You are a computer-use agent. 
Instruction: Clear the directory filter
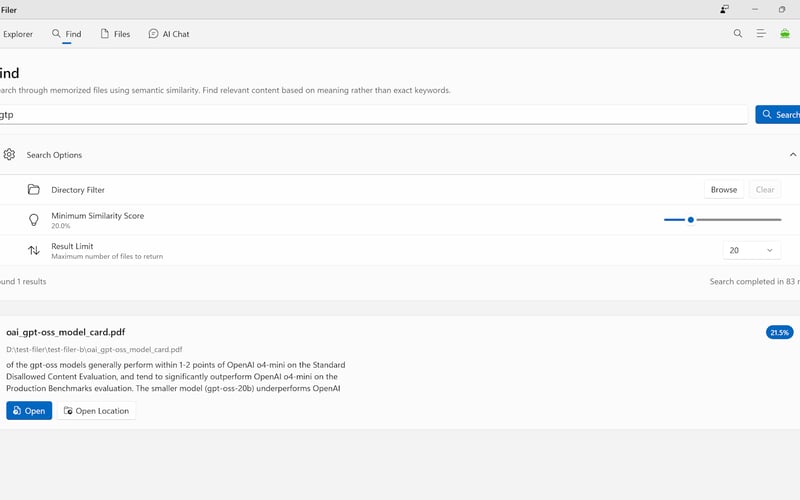765,190
